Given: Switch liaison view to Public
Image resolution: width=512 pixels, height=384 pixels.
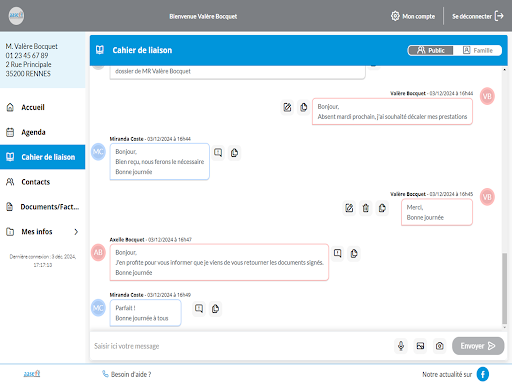Looking at the screenshot, I should click(x=431, y=50).
